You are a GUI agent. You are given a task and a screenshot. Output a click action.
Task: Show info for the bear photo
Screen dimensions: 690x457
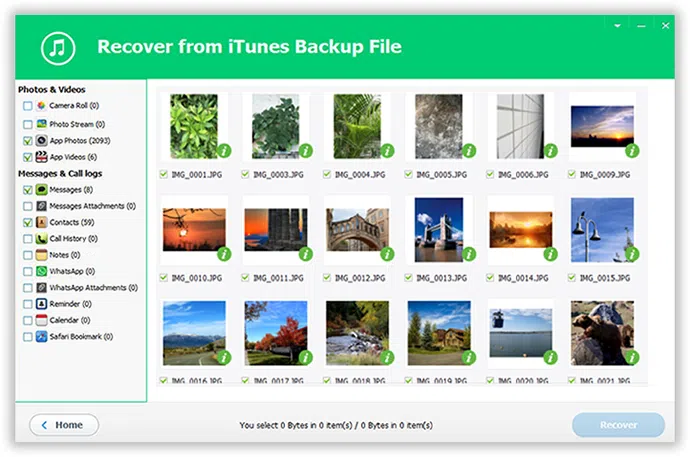coord(632,357)
